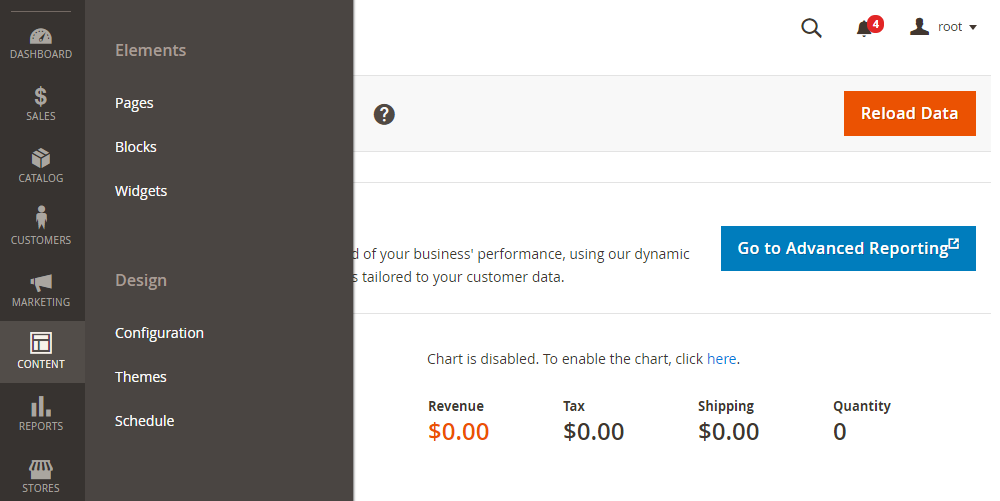Image resolution: width=1000 pixels, height=501 pixels.
Task: Expand the root user account dropdown
Action: (943, 27)
